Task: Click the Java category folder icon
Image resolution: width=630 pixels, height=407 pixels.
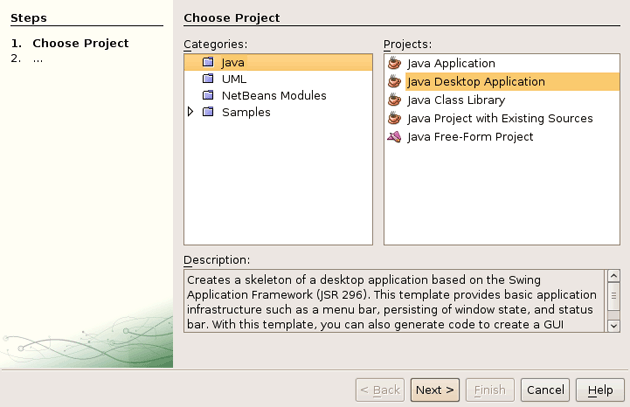Action: (208, 62)
